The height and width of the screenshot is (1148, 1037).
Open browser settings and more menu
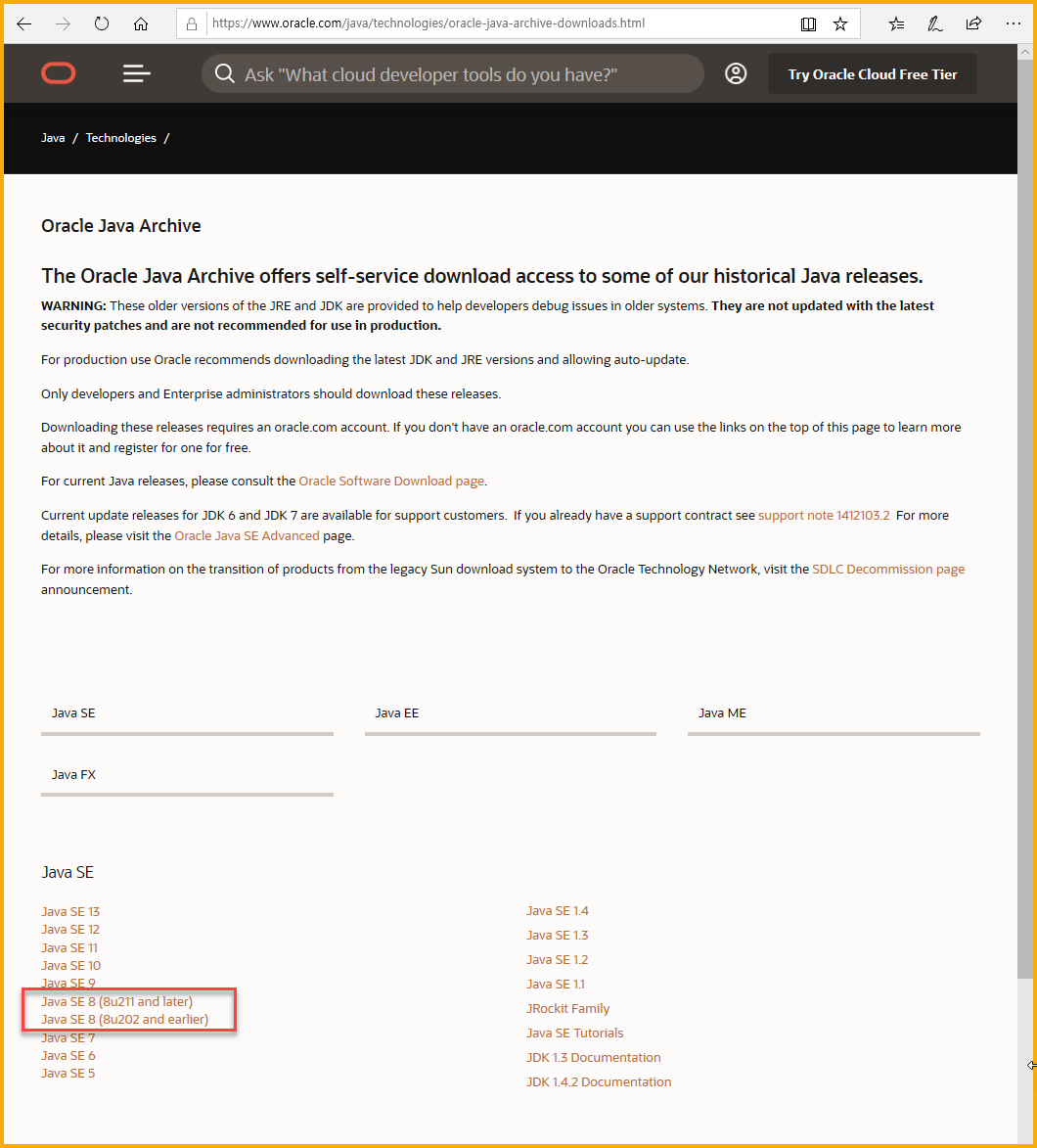pyautogui.click(x=1013, y=23)
